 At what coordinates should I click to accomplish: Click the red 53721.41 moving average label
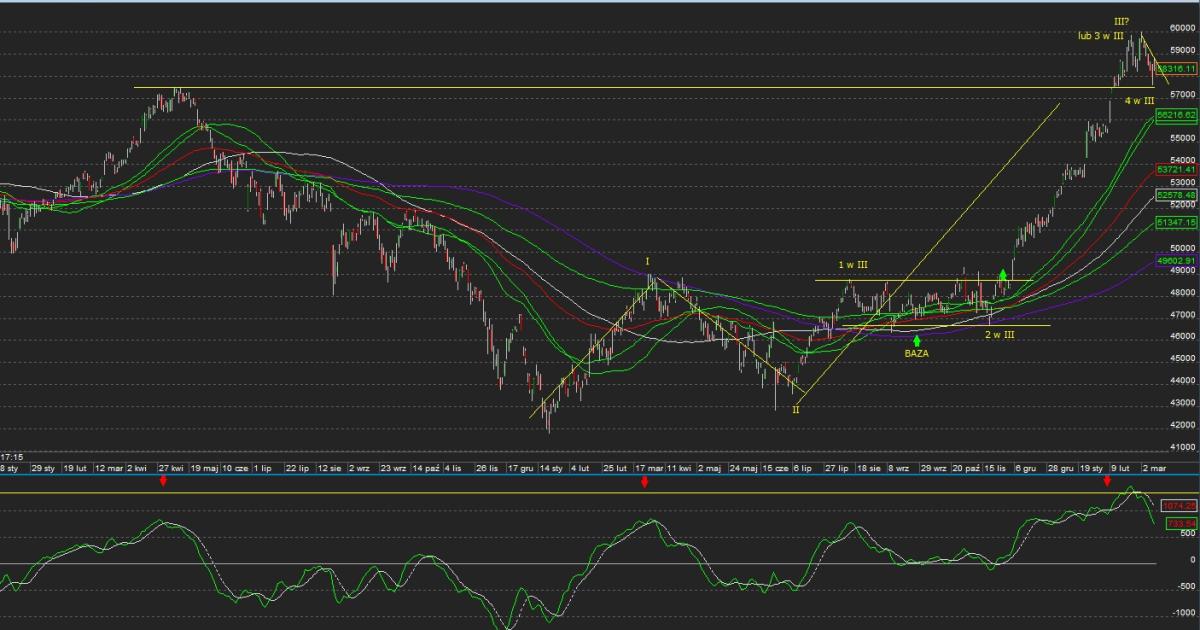[1176, 170]
